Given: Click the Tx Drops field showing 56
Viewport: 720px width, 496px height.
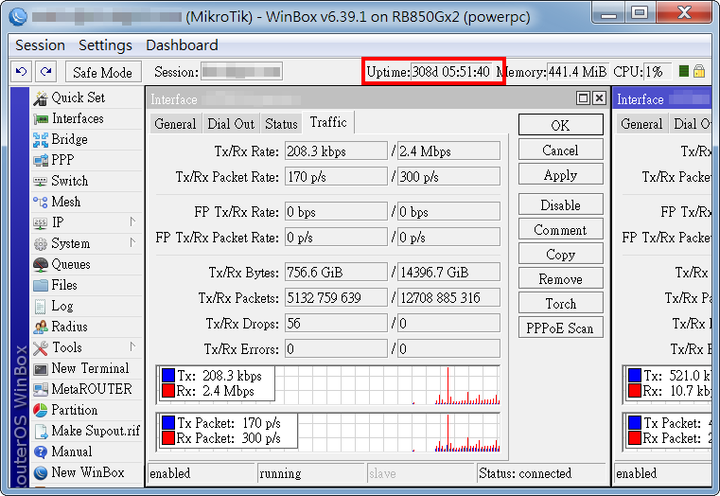Looking at the screenshot, I should (336, 323).
